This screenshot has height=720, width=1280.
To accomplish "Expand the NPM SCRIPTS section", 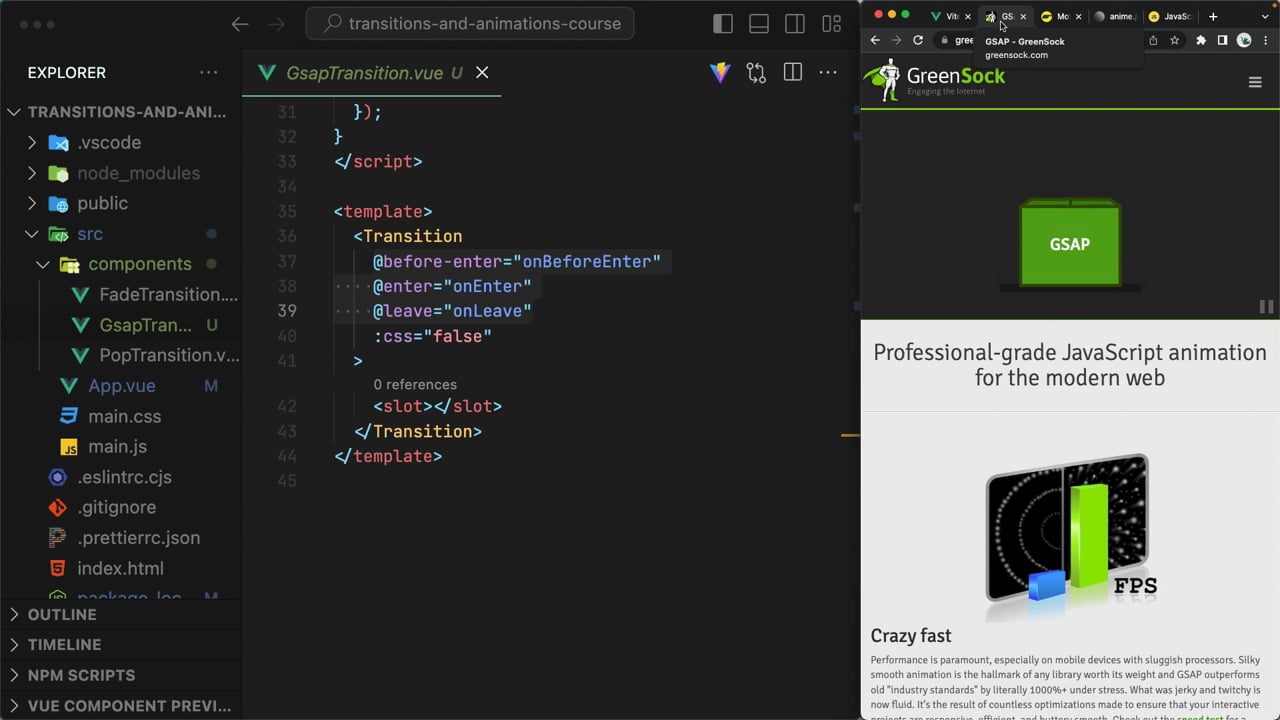I will [121, 675].
